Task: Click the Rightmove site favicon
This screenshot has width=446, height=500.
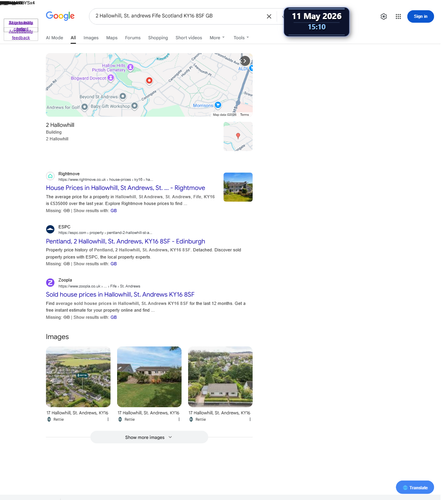Action: [x=51, y=177]
